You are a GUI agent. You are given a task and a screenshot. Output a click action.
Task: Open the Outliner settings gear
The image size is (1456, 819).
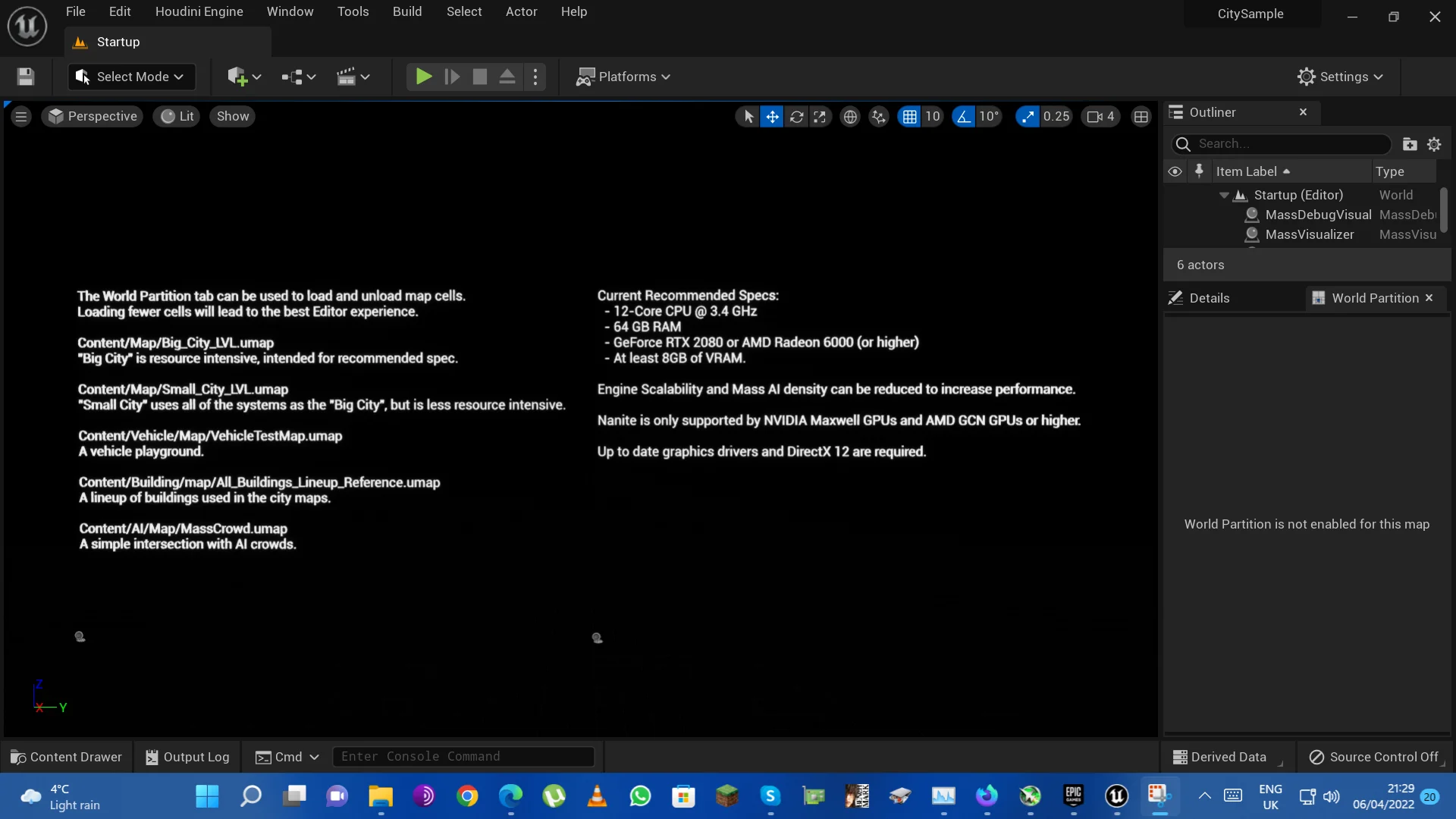pyautogui.click(x=1434, y=144)
